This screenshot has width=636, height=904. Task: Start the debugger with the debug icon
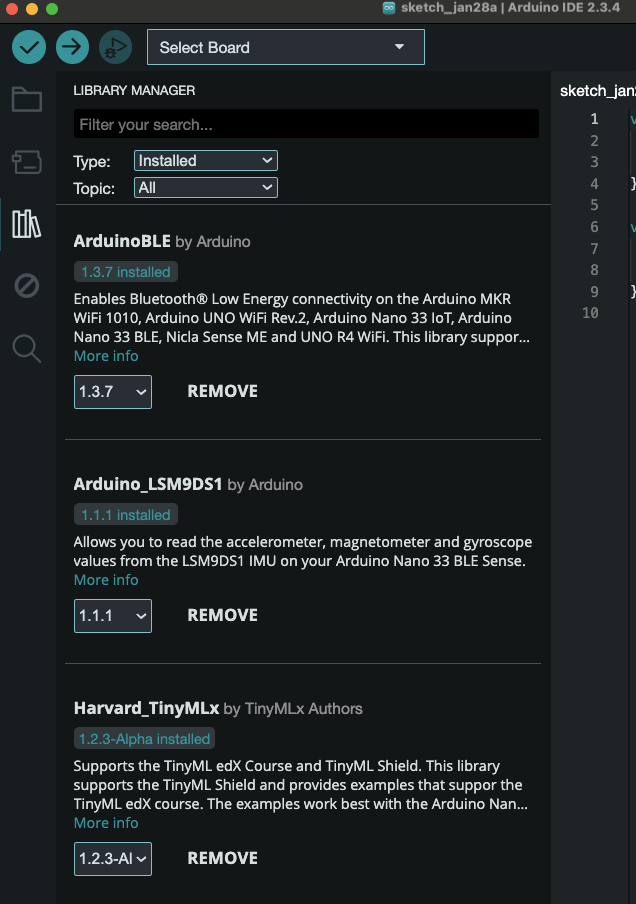coord(115,47)
